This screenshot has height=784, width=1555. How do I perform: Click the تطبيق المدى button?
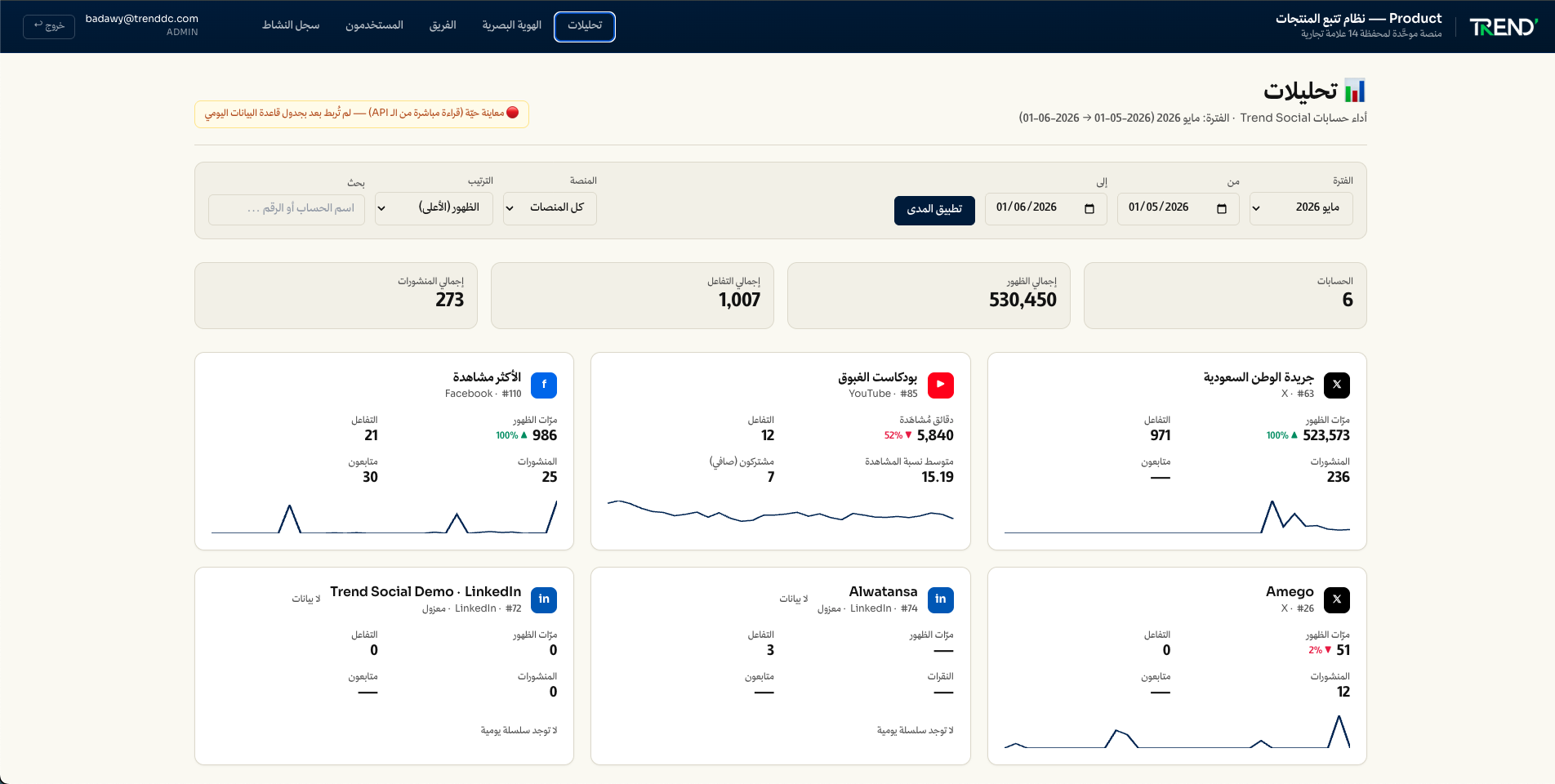[x=934, y=210]
